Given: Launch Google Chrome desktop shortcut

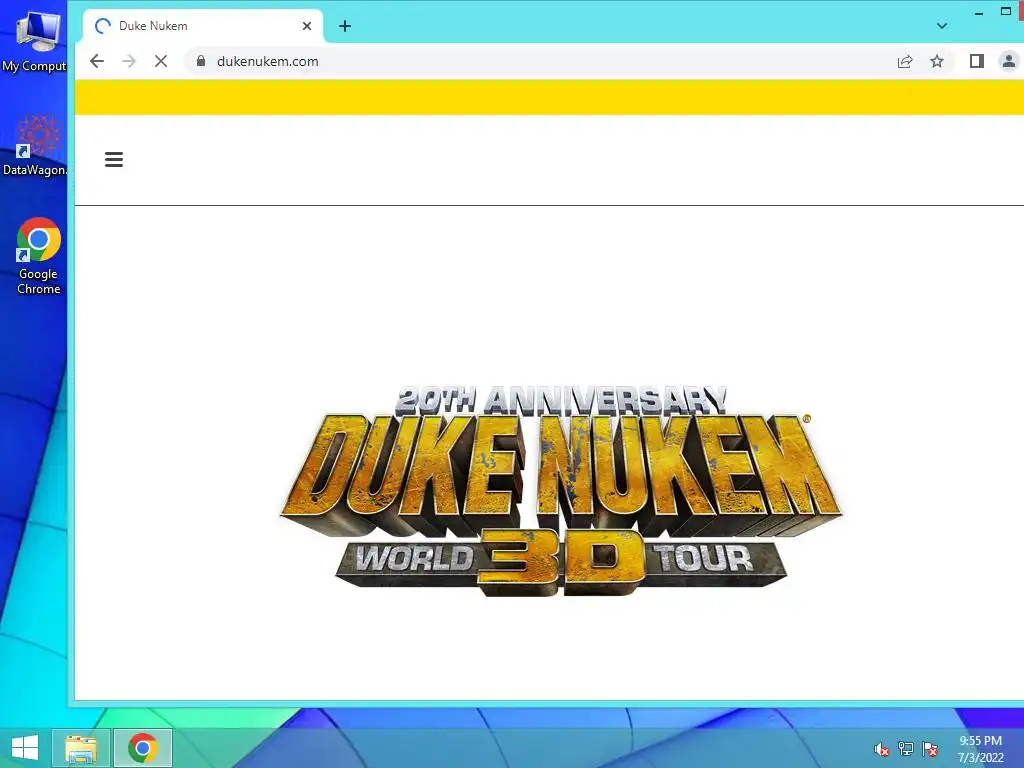Looking at the screenshot, I should point(38,256).
